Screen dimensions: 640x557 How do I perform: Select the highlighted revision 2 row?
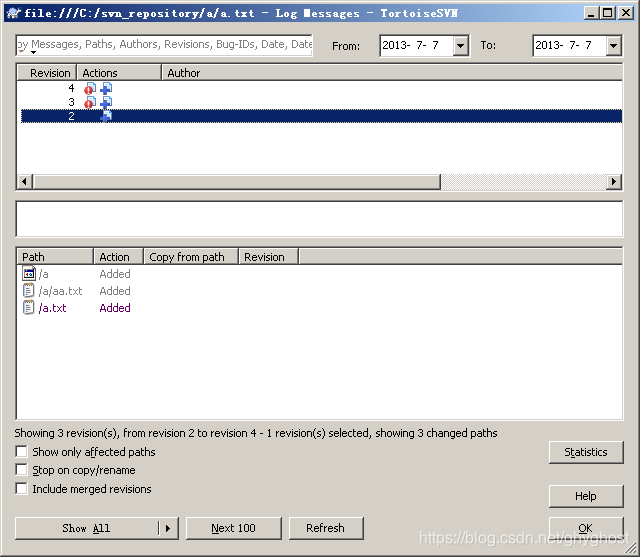click(x=319, y=116)
